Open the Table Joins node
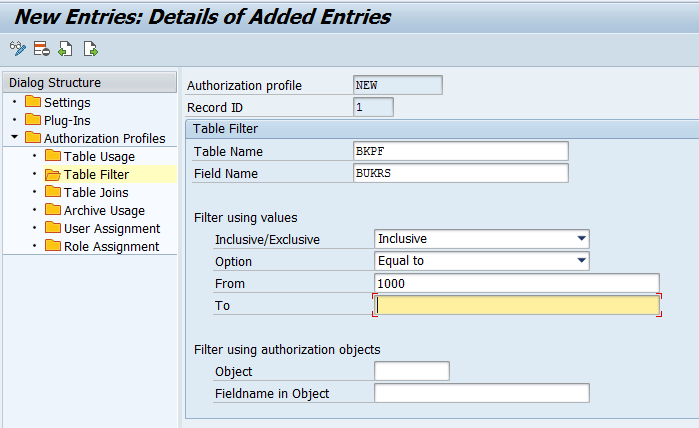 (86, 192)
